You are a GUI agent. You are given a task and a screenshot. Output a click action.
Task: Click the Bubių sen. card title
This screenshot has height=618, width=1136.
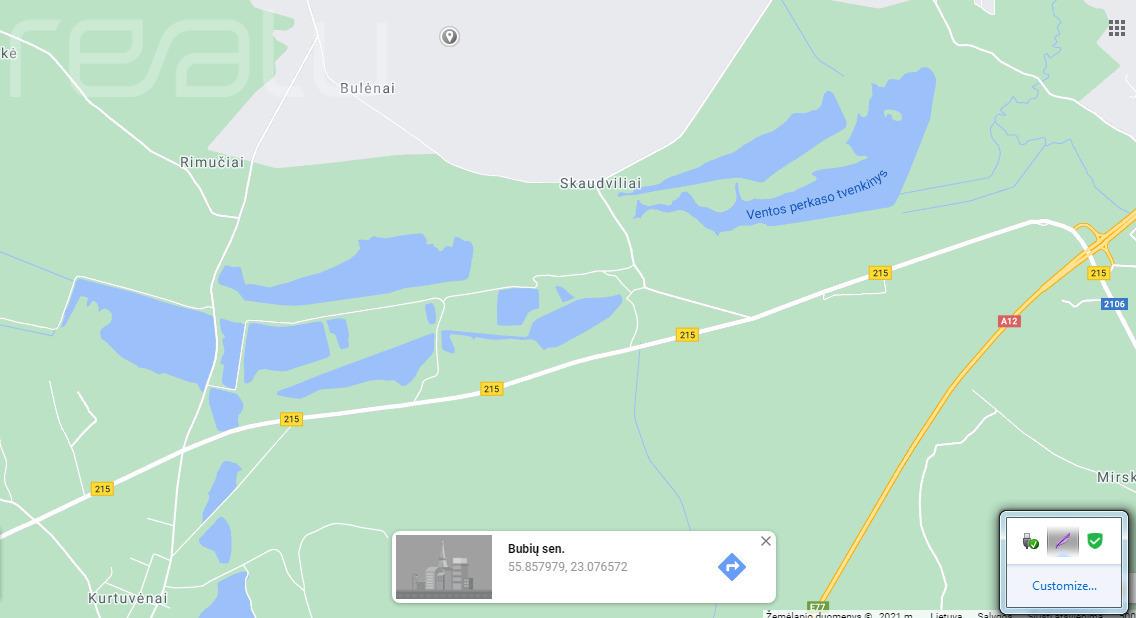click(x=536, y=548)
